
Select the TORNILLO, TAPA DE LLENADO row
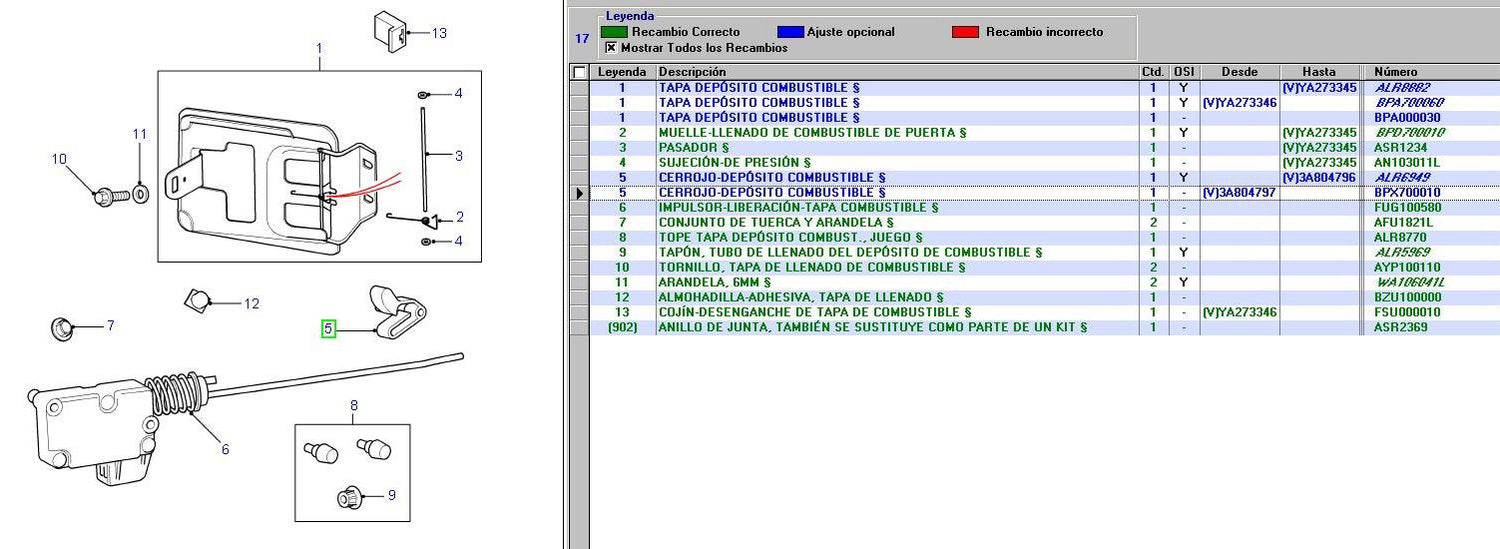pos(812,267)
